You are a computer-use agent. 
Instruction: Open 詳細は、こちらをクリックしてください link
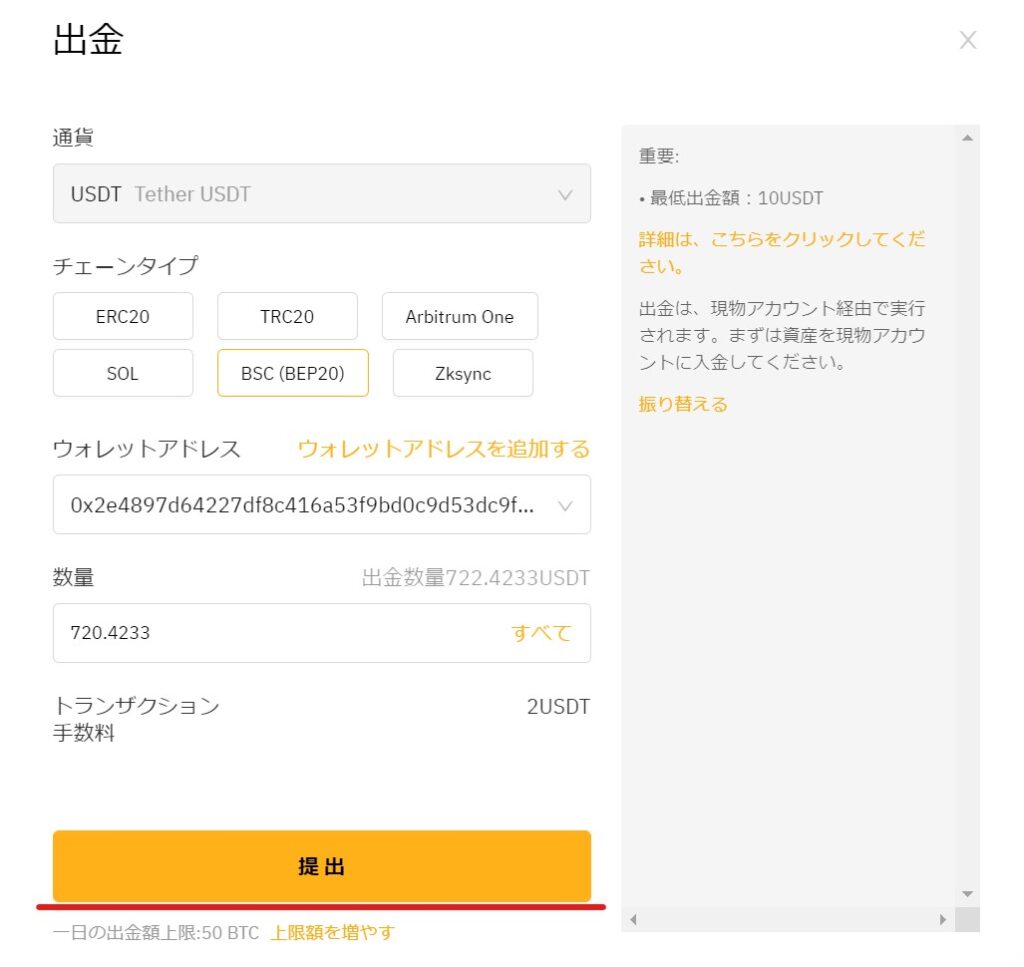coord(782,252)
